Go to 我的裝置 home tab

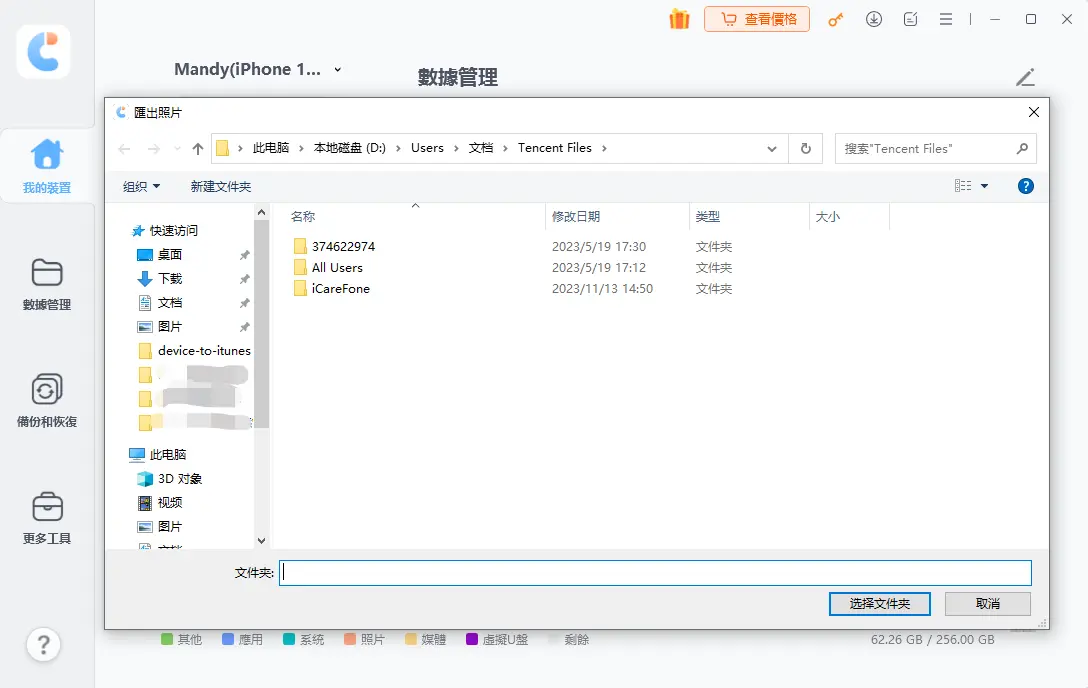click(47, 166)
